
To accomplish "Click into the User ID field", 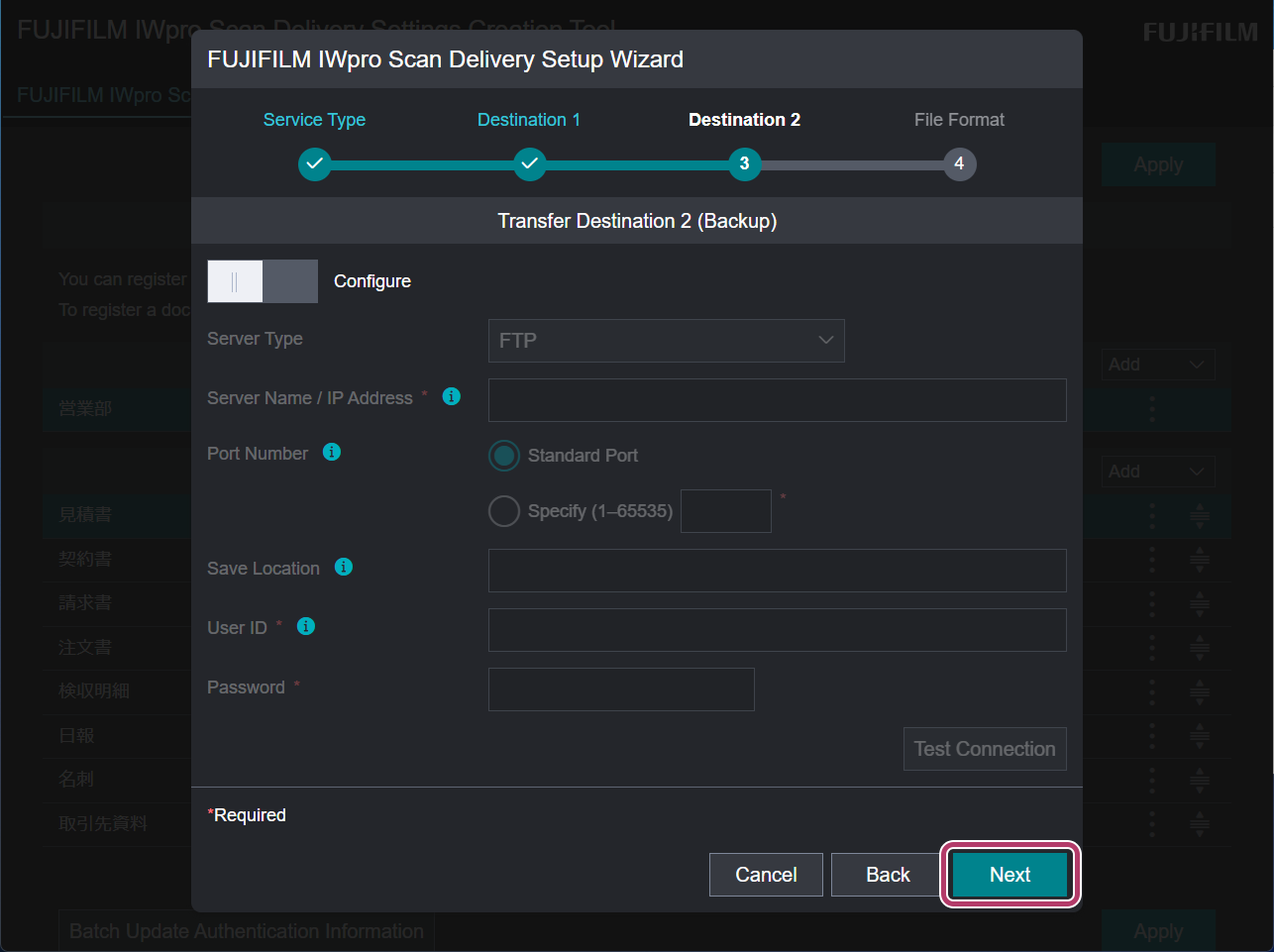I will 778,630.
